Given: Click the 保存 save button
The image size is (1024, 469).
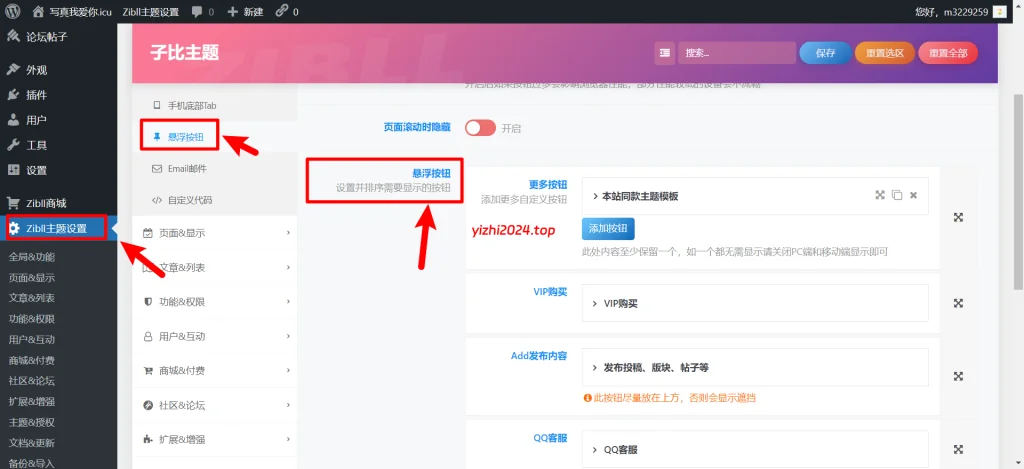Looking at the screenshot, I should tap(825, 54).
